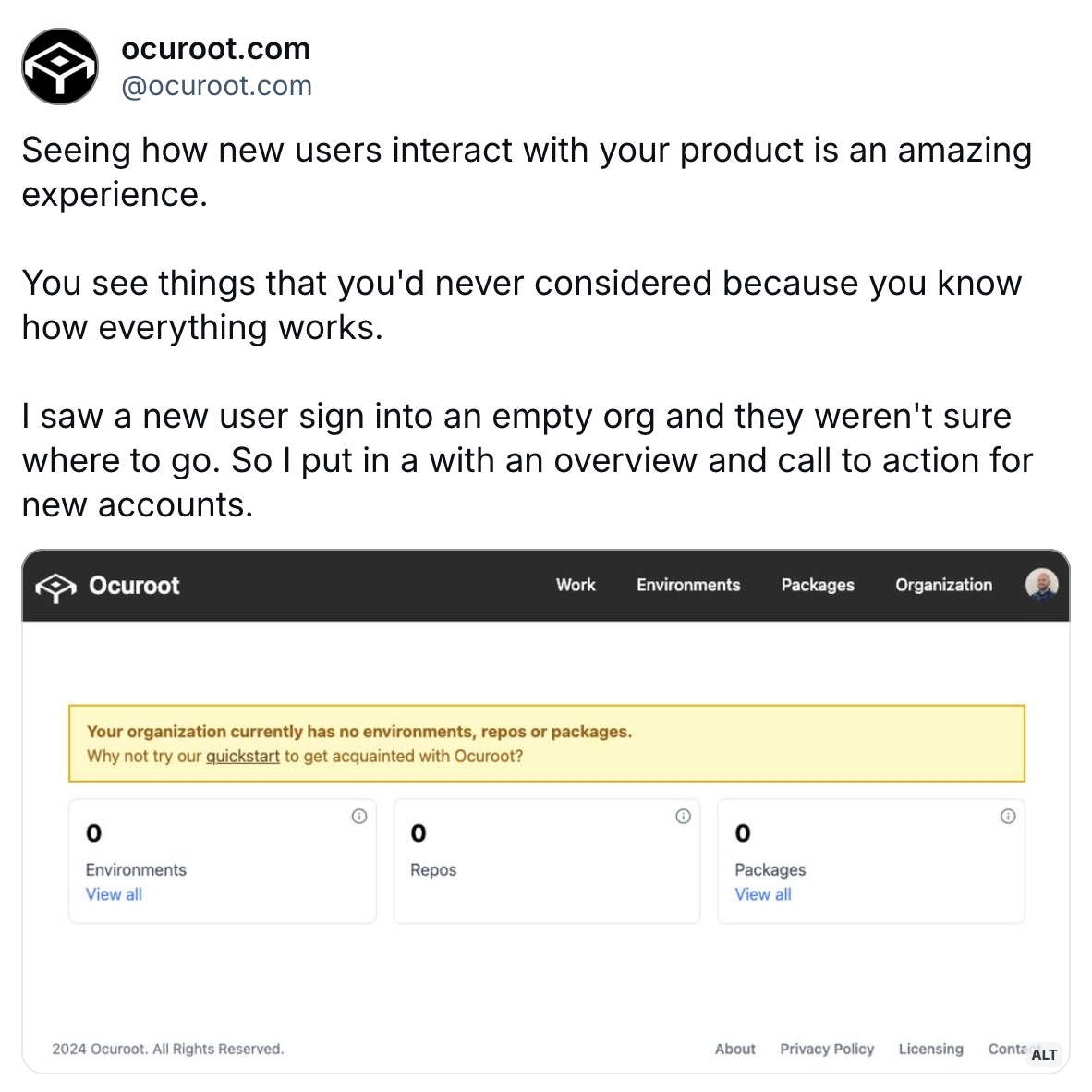Select Packages in the top navigation

tap(818, 585)
